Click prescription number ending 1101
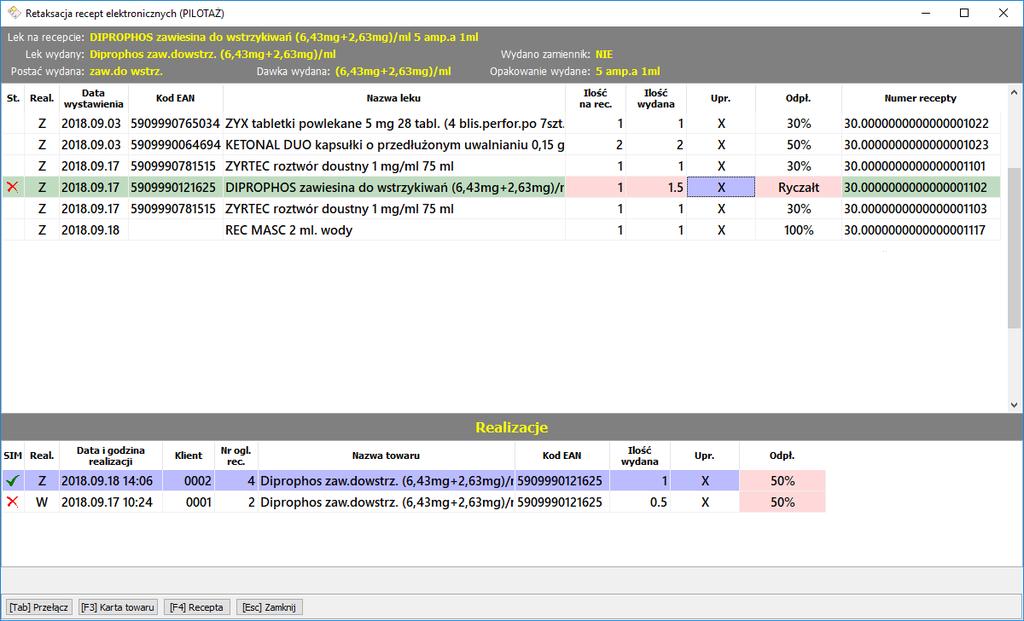The height and width of the screenshot is (621, 1024). [916, 166]
